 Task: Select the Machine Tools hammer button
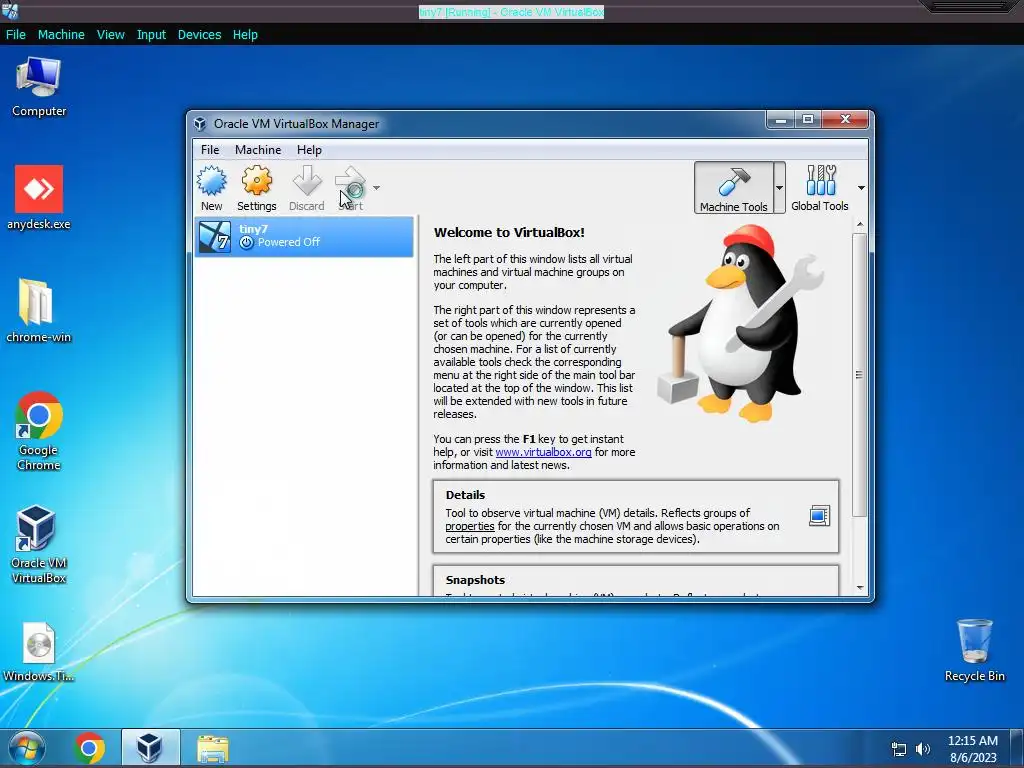tap(733, 188)
